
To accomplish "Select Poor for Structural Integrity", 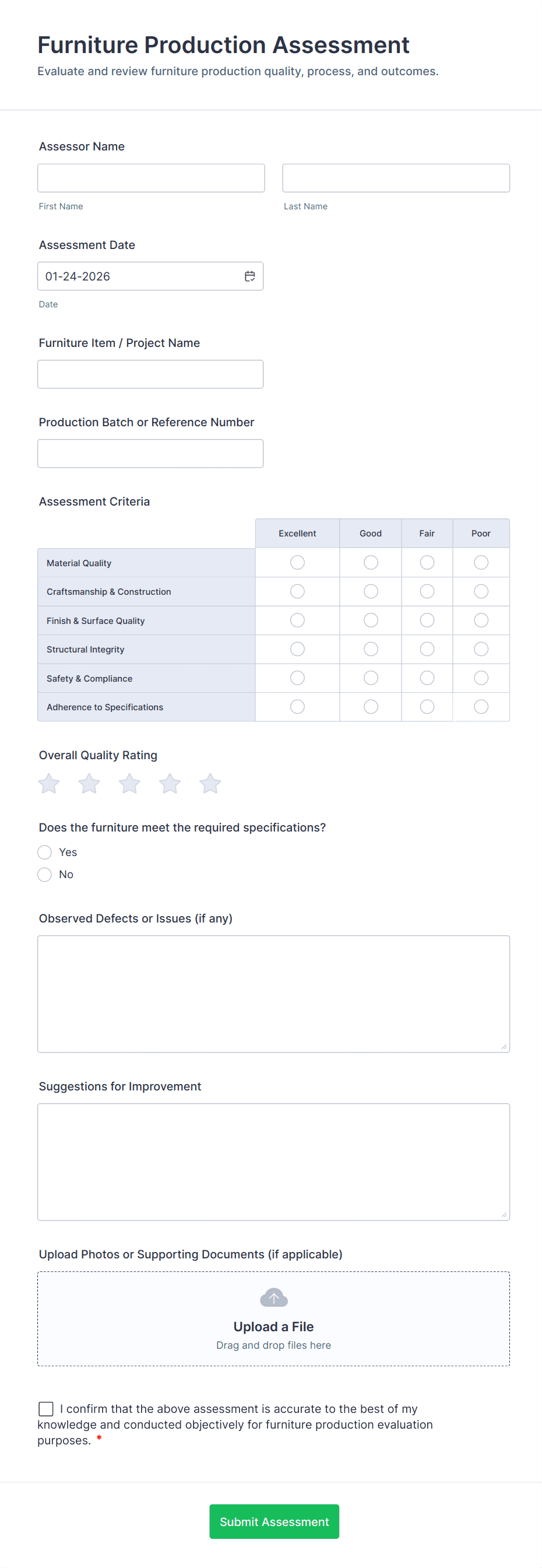I will pyautogui.click(x=481, y=649).
